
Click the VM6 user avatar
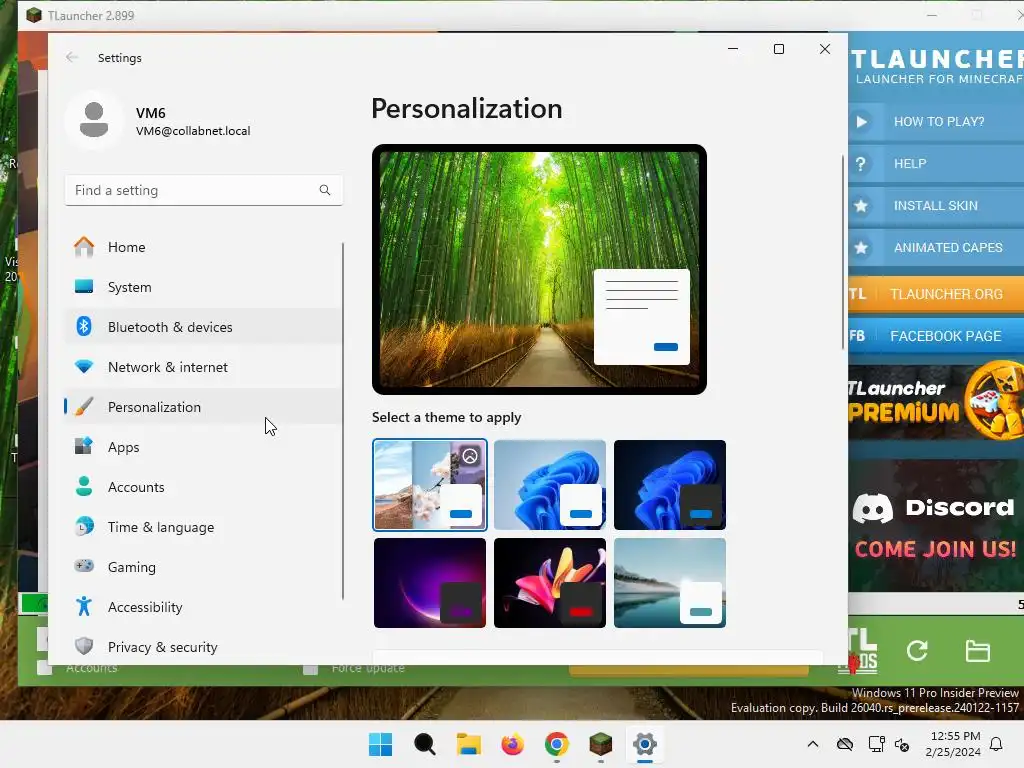94,120
